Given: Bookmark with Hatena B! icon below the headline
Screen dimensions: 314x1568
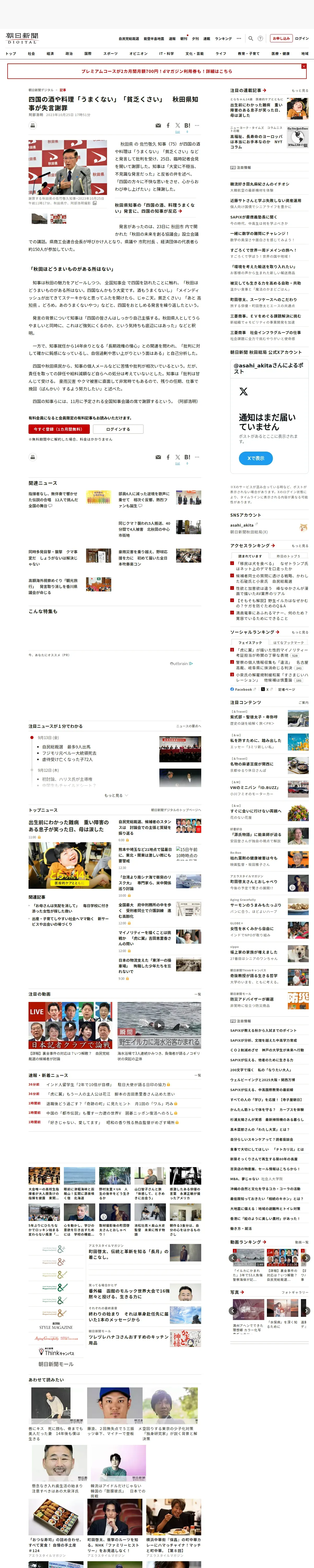Looking at the screenshot, I should [187, 125].
